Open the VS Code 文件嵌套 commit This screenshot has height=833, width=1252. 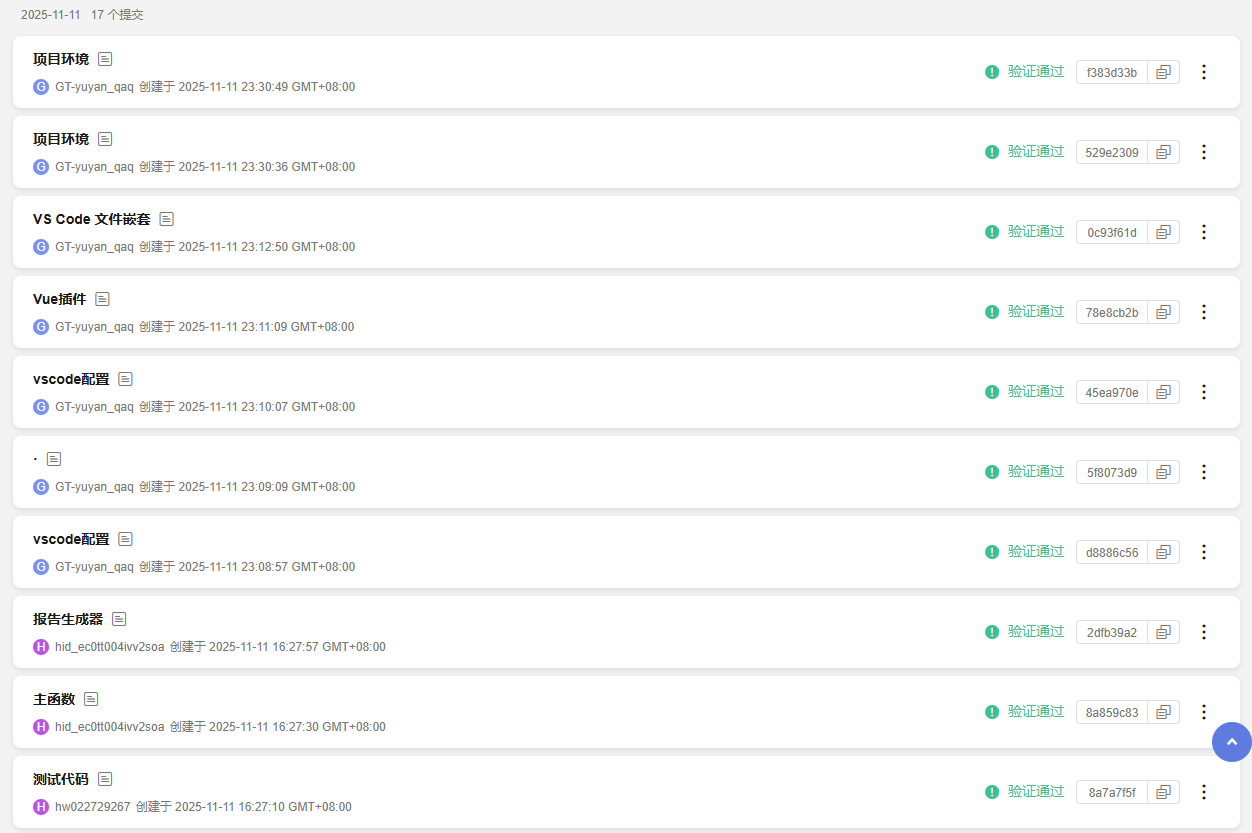click(92, 219)
